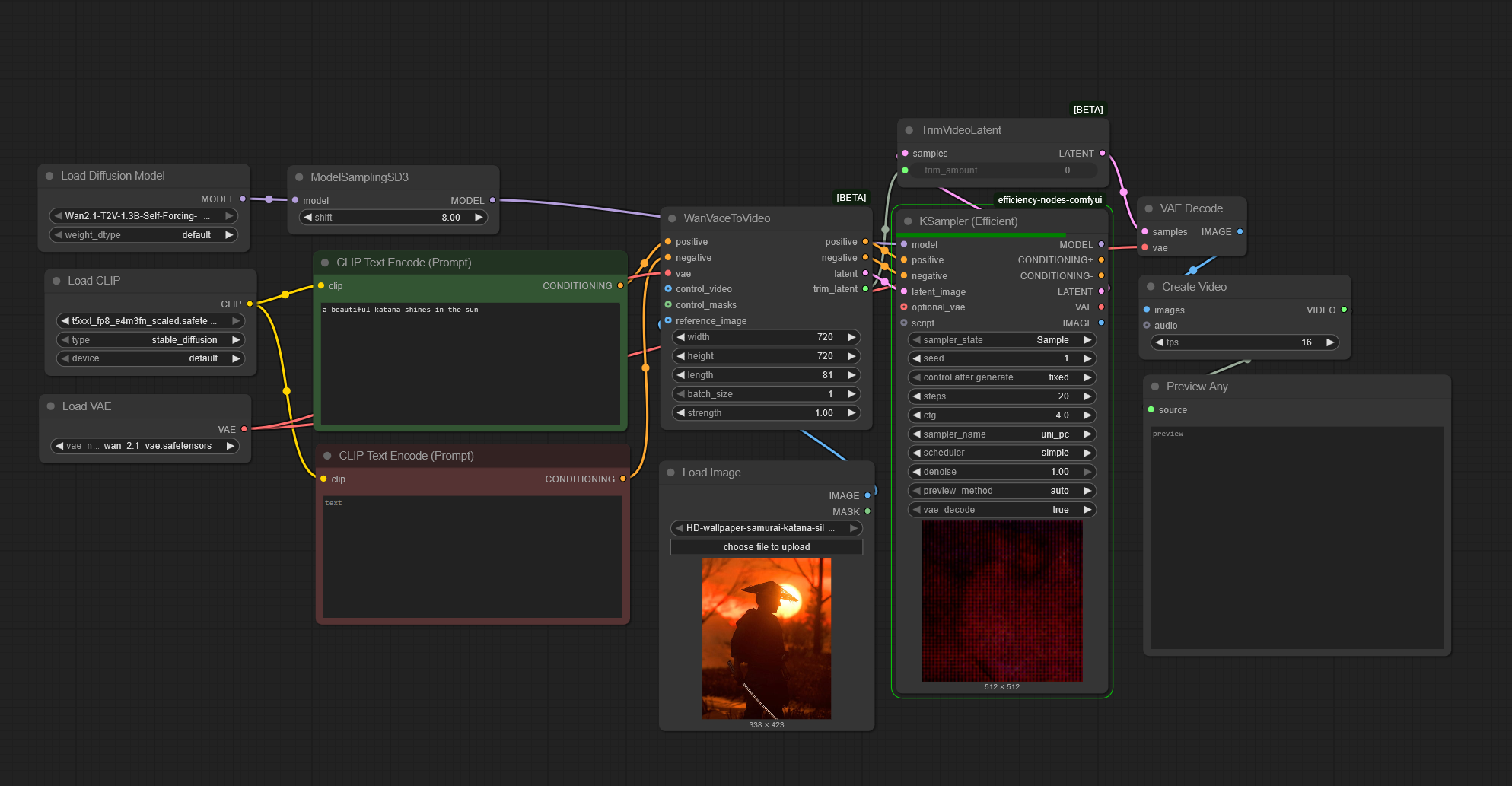
Task: Click the audio input socket on Create Video
Action: (x=1147, y=326)
